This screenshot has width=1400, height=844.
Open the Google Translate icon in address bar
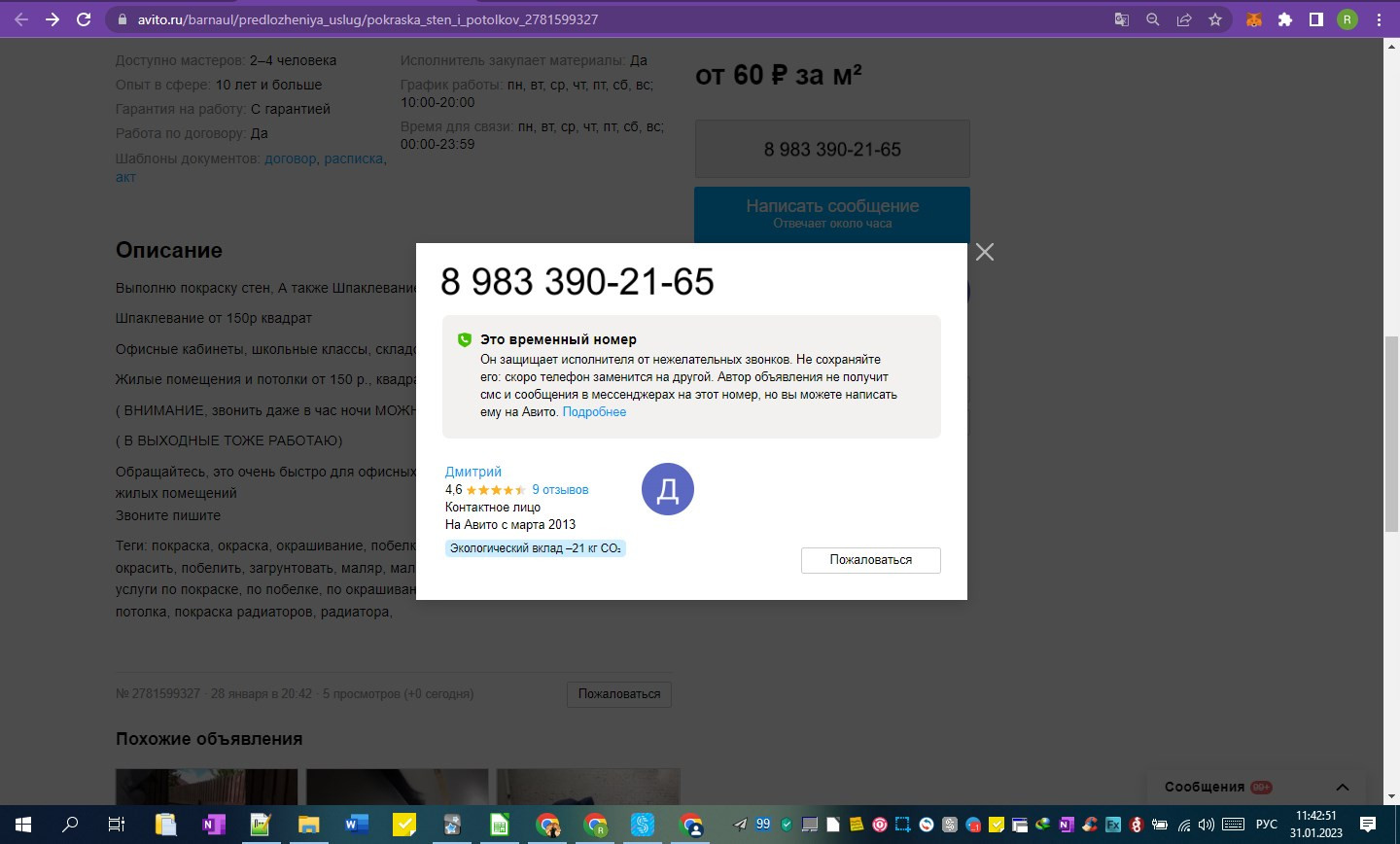(x=1122, y=19)
